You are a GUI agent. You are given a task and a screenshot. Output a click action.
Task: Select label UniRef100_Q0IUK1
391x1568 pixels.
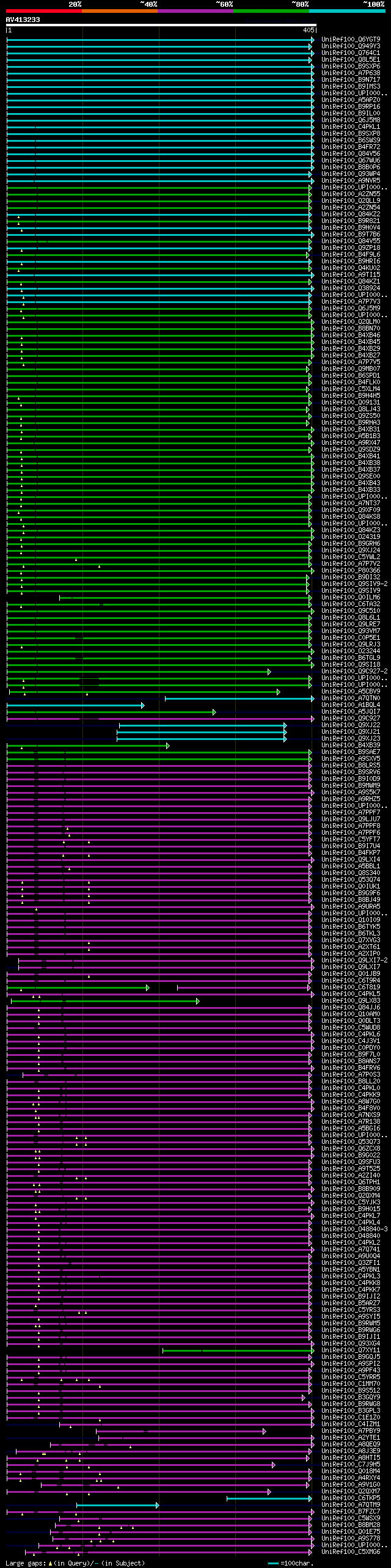pyautogui.click(x=351, y=887)
